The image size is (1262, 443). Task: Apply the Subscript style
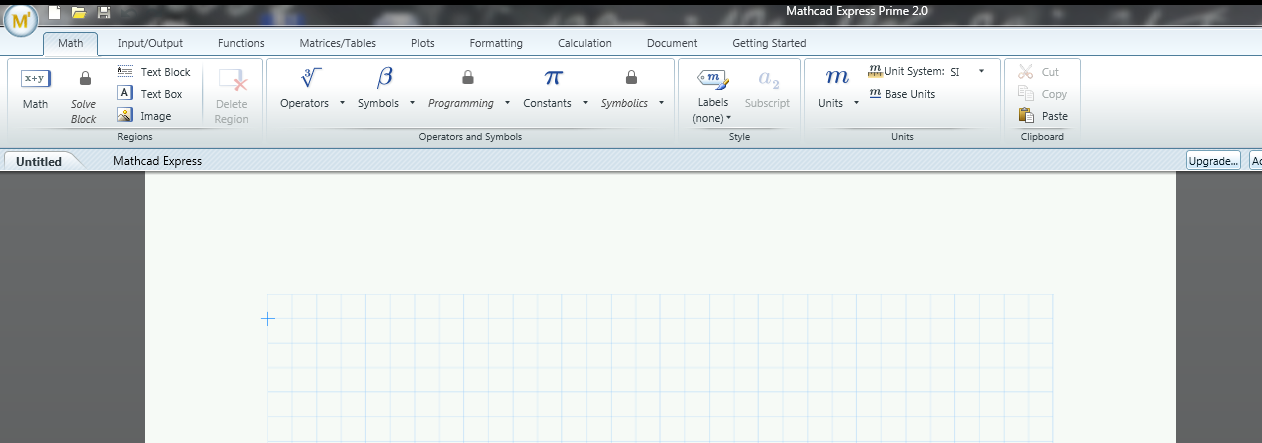pyautogui.click(x=767, y=89)
